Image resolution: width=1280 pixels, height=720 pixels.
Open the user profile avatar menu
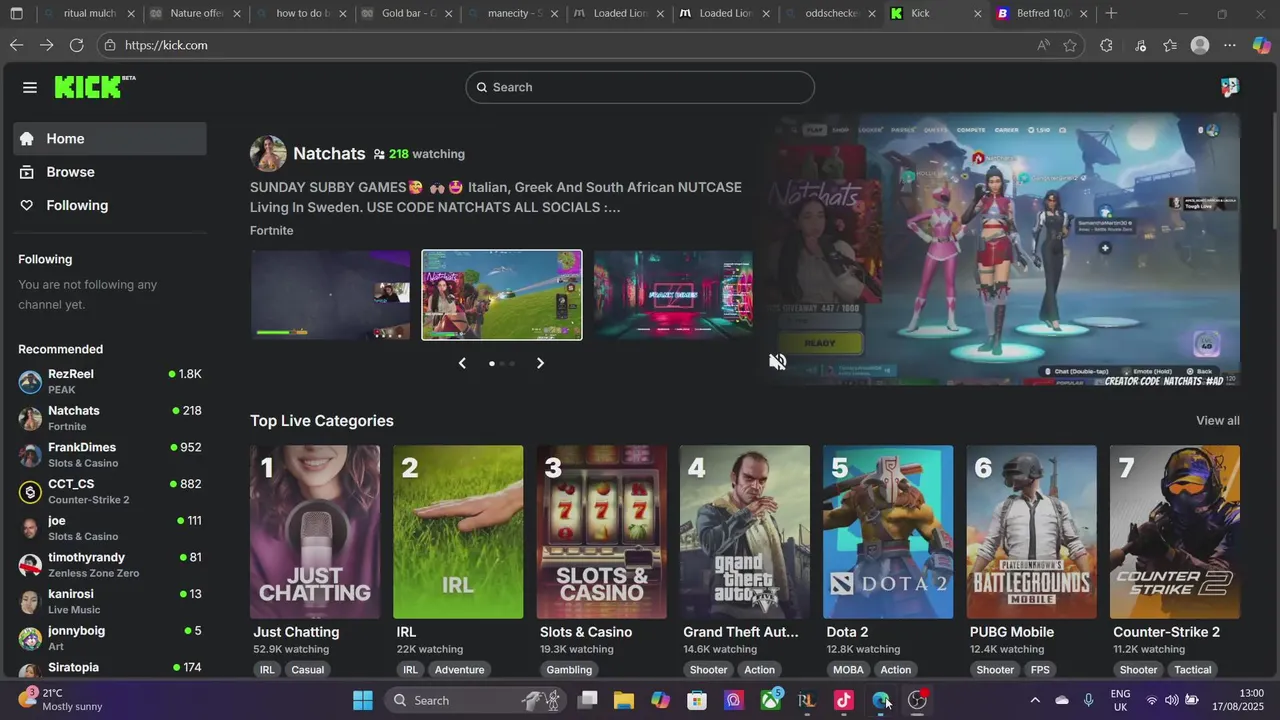tap(1230, 87)
